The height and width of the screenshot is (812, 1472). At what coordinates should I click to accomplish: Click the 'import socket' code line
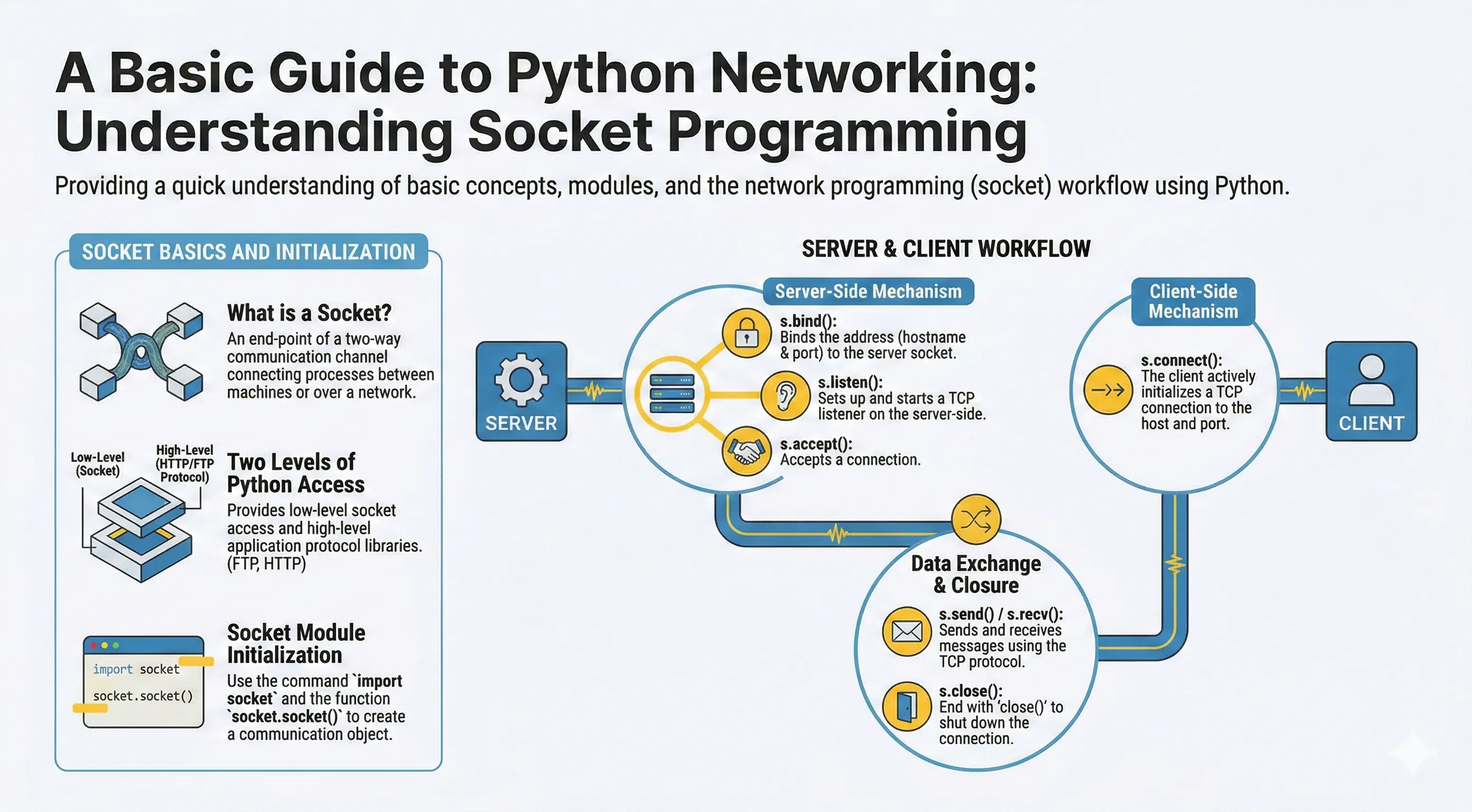click(136, 669)
